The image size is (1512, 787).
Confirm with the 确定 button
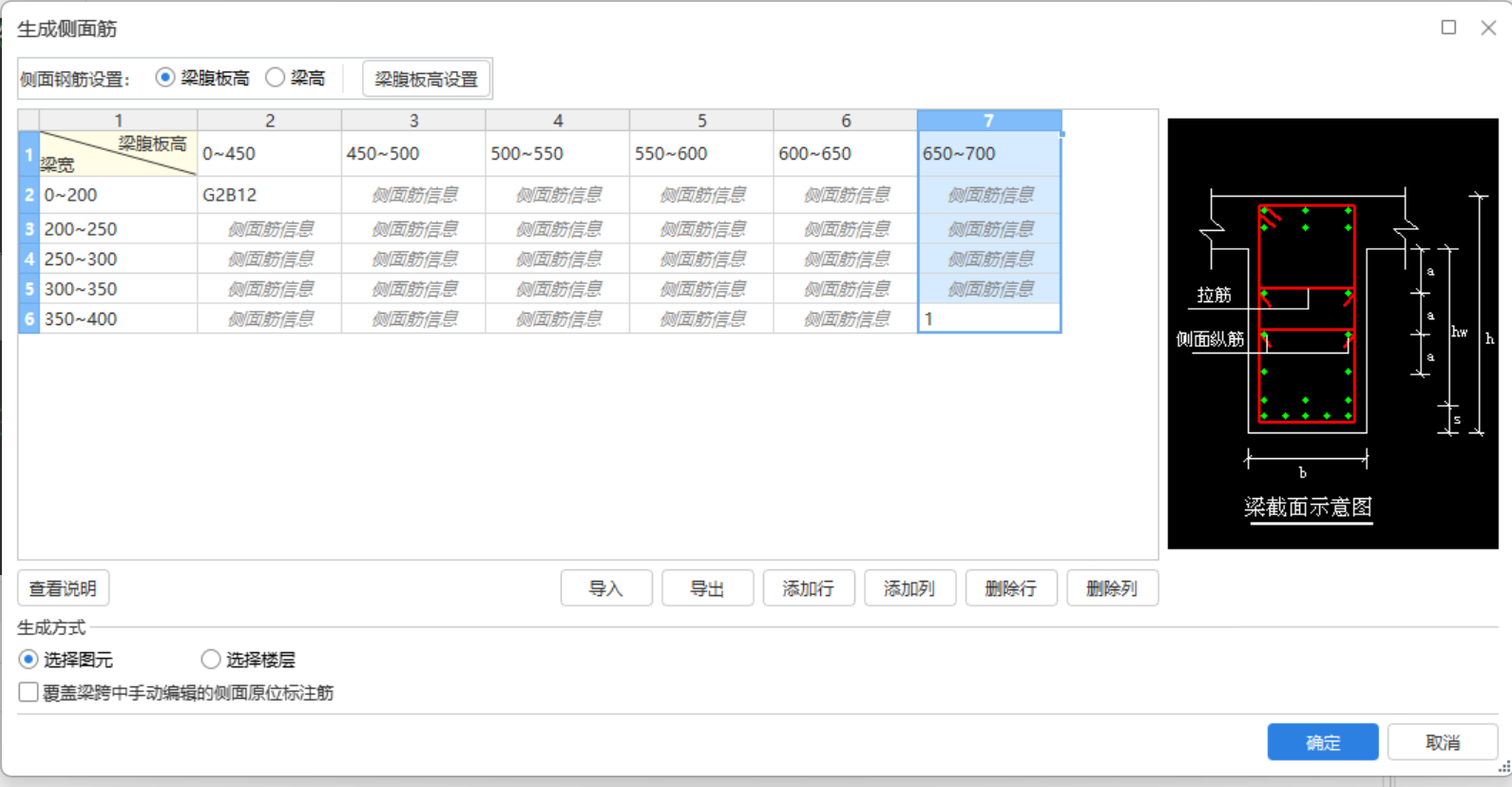1323,742
